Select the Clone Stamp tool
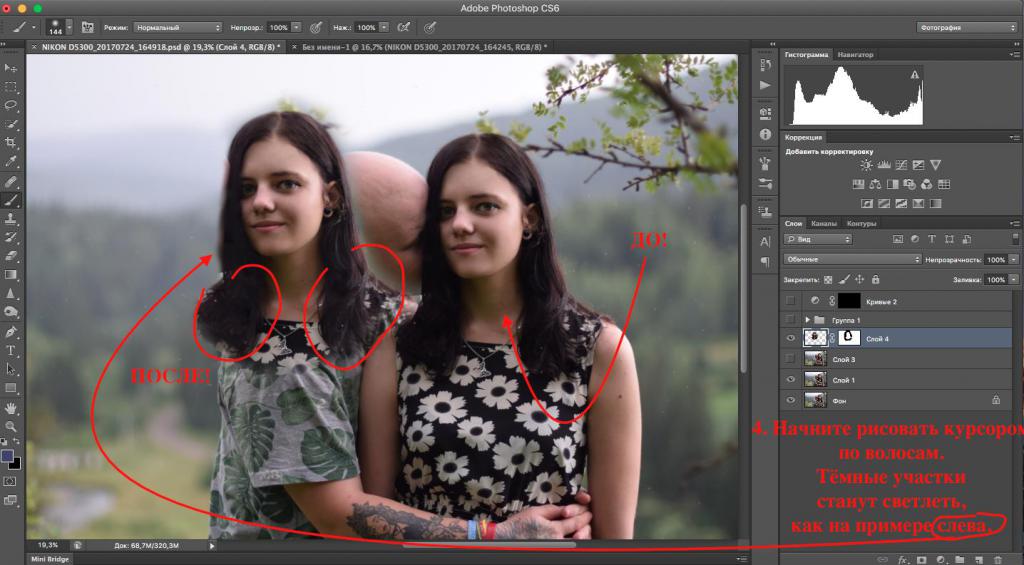The image size is (1024, 565). 10,218
